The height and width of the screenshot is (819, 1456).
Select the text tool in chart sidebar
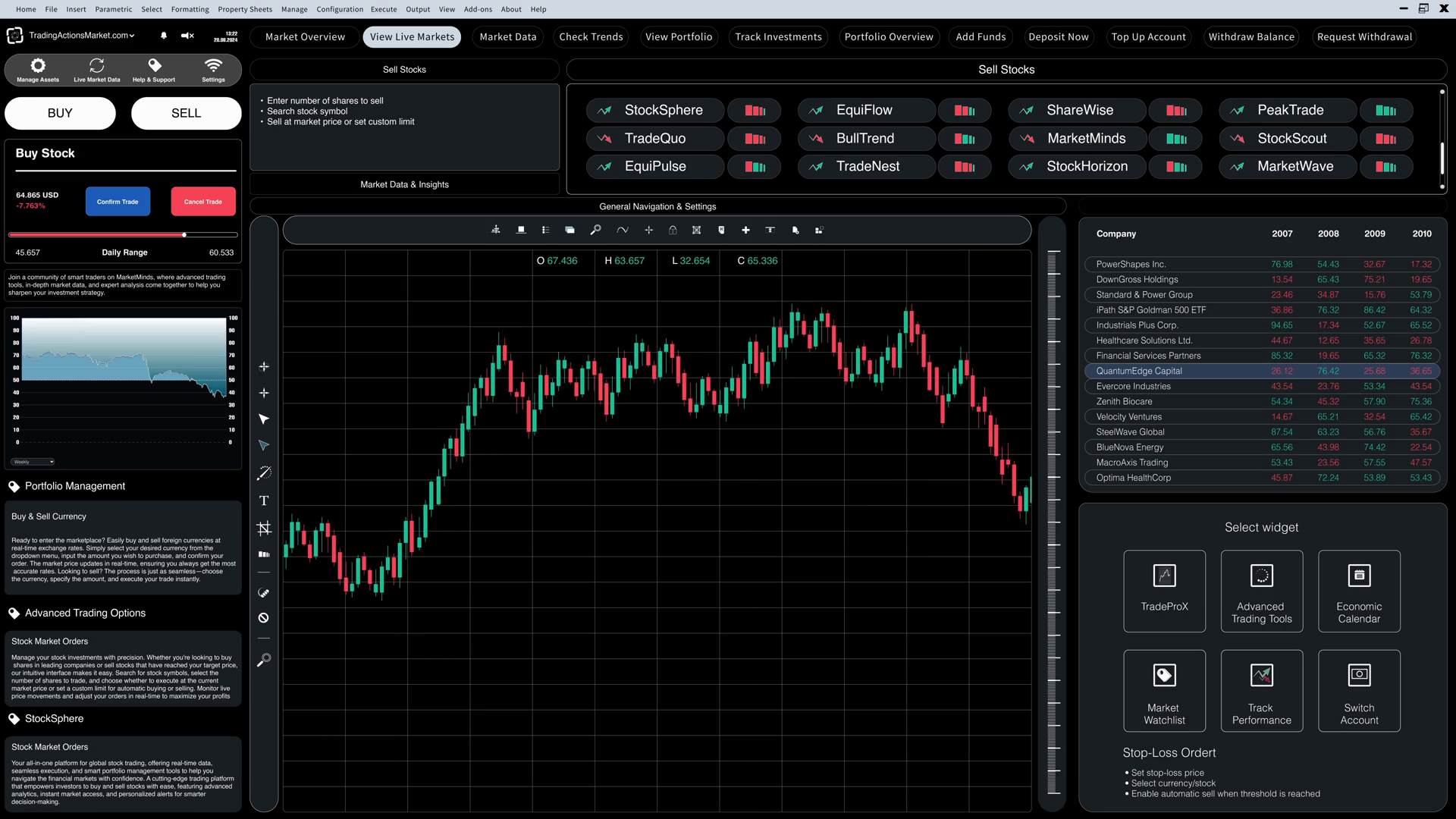264,500
